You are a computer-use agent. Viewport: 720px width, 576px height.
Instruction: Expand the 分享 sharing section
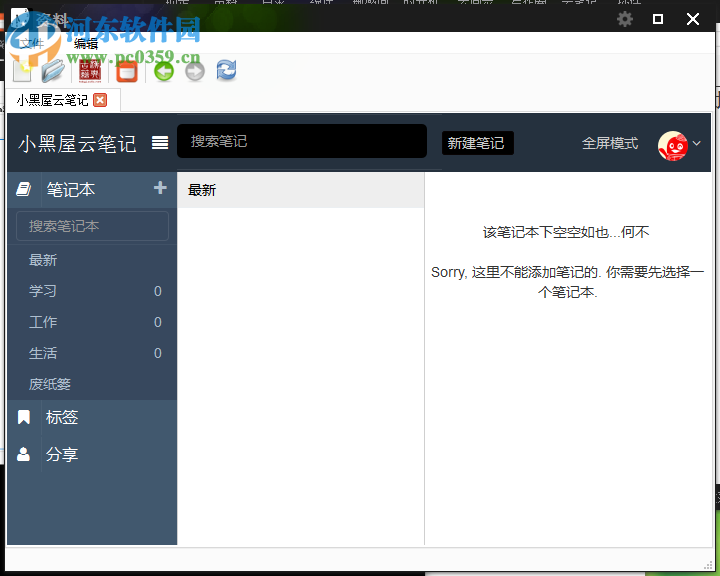[62, 454]
